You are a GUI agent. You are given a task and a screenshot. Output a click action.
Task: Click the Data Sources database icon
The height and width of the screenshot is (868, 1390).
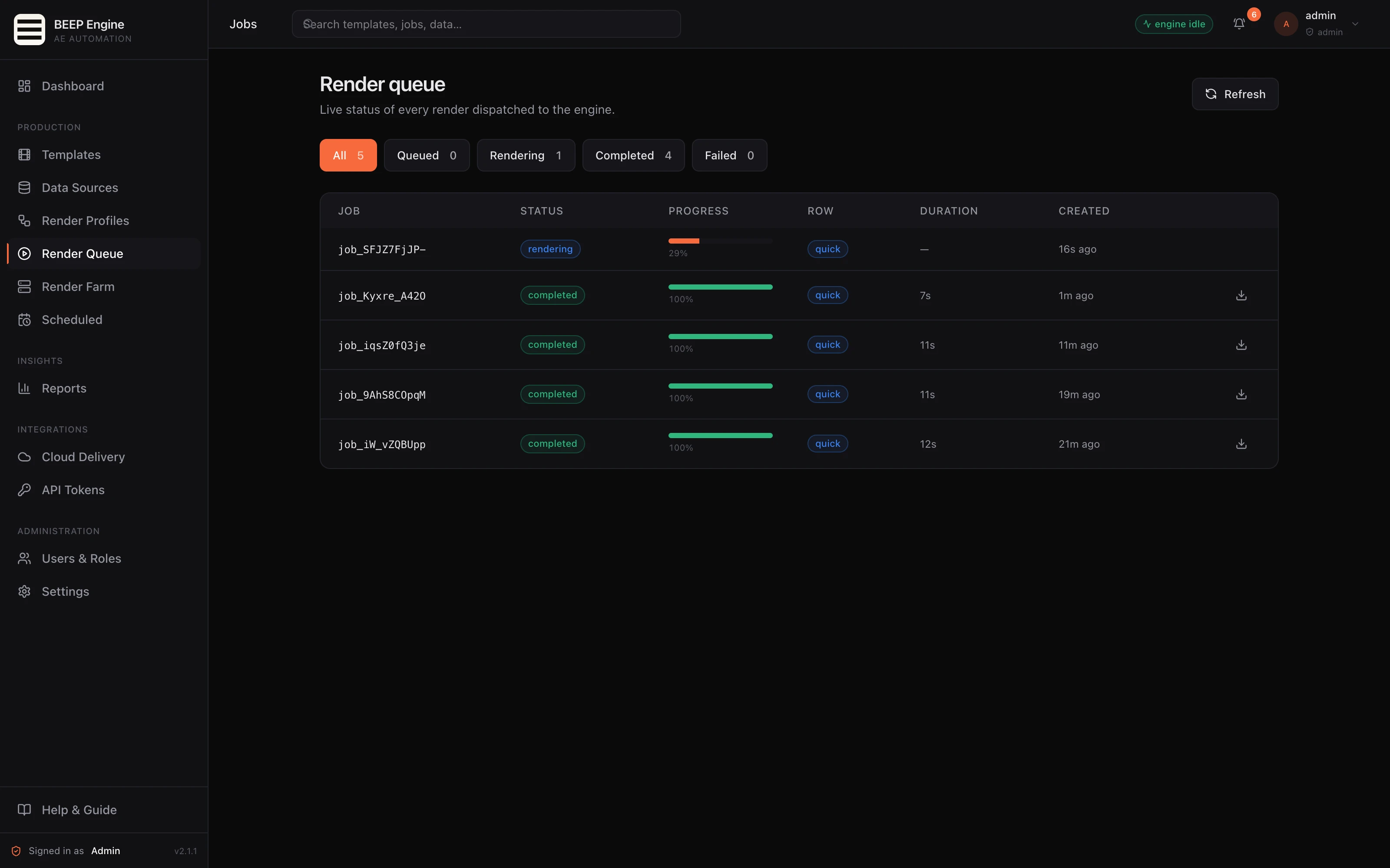(x=24, y=188)
